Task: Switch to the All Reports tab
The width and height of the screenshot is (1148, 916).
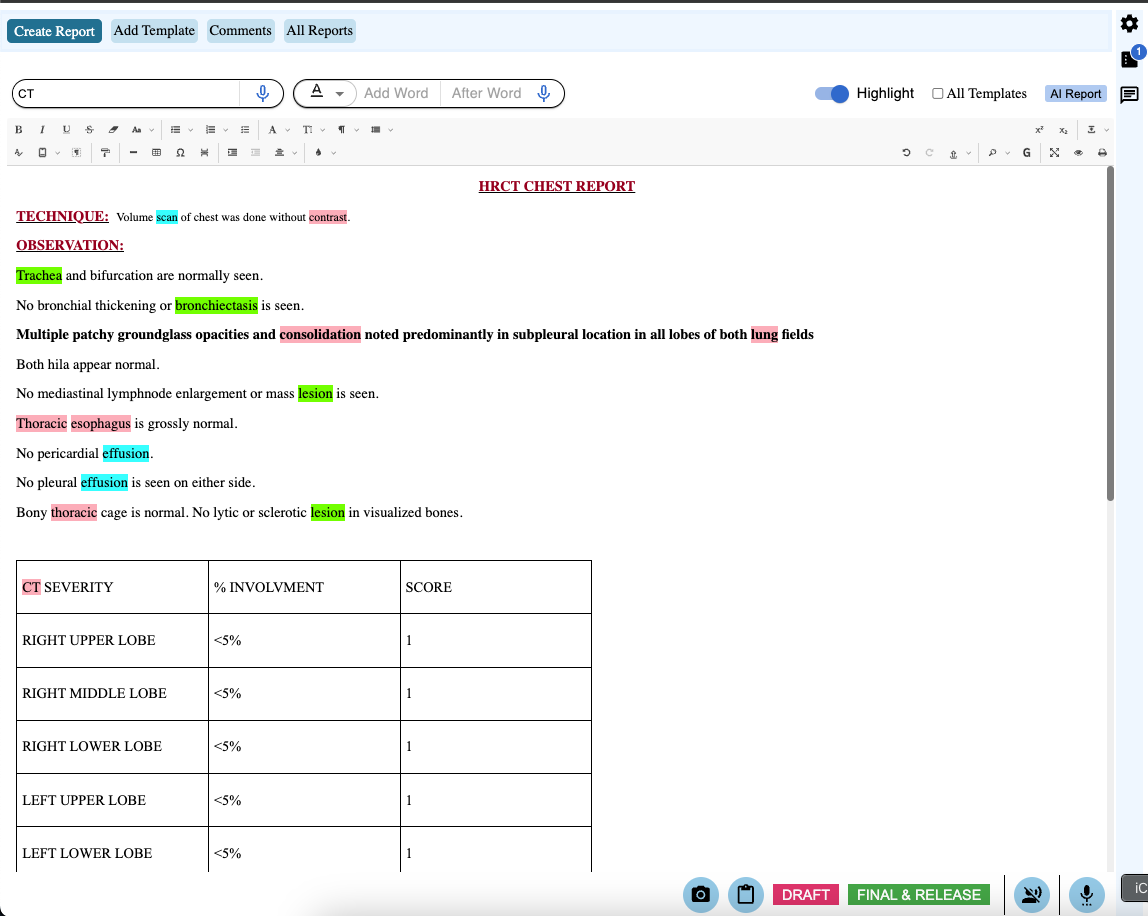Action: tap(319, 30)
